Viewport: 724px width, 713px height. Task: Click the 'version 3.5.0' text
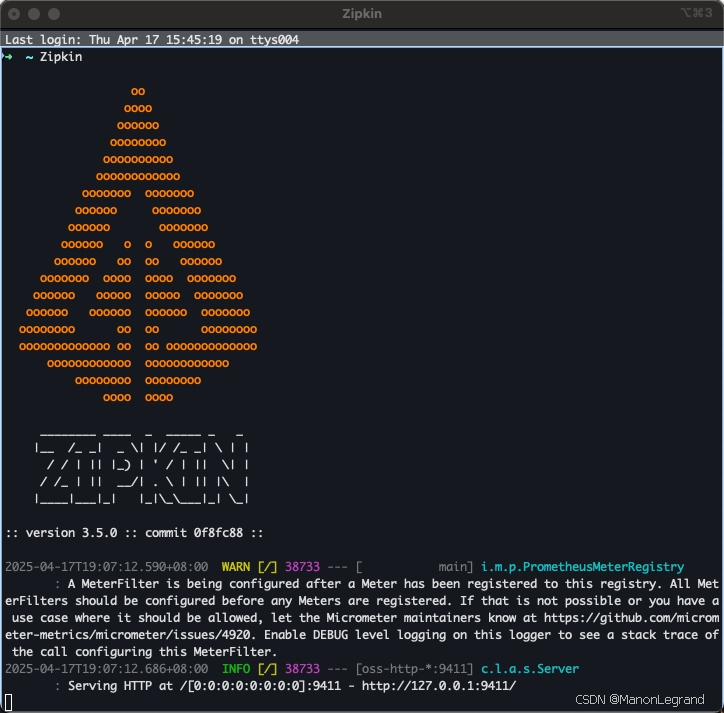tap(72, 533)
